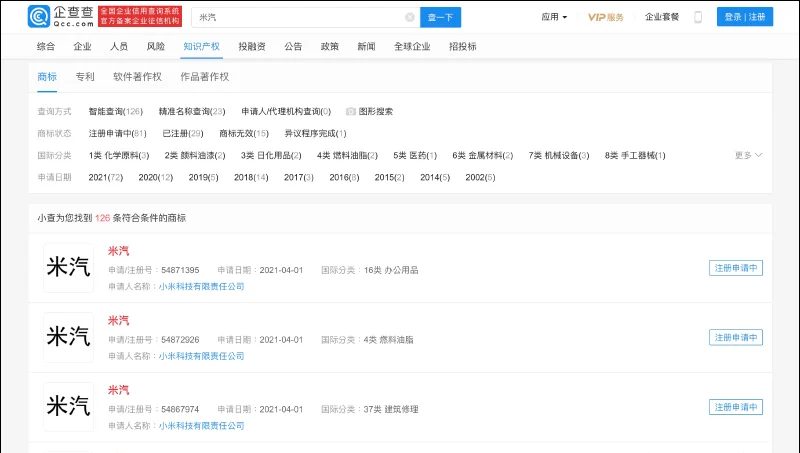Screen dimensions: 800x453
Task: Open 米汽 trademark thumbnail for 16类 办公用品
Action: click(x=68, y=268)
